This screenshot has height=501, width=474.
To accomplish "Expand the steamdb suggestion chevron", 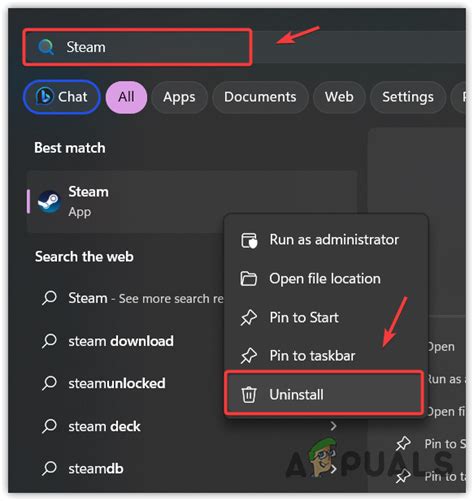I will (x=333, y=468).
